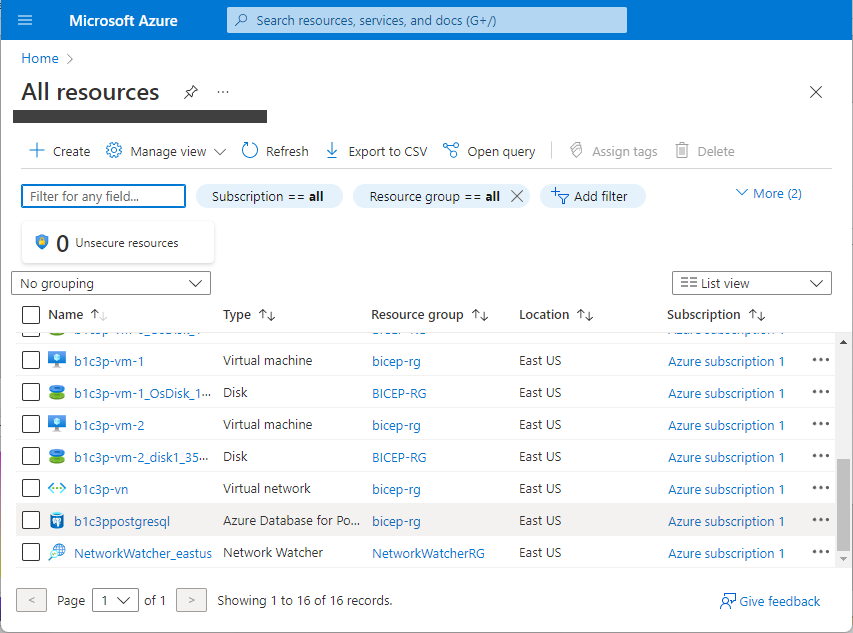Click the b1c3p-vm-1 virtual machine icon
Viewport: 853px width, 633px height.
pos(57,360)
